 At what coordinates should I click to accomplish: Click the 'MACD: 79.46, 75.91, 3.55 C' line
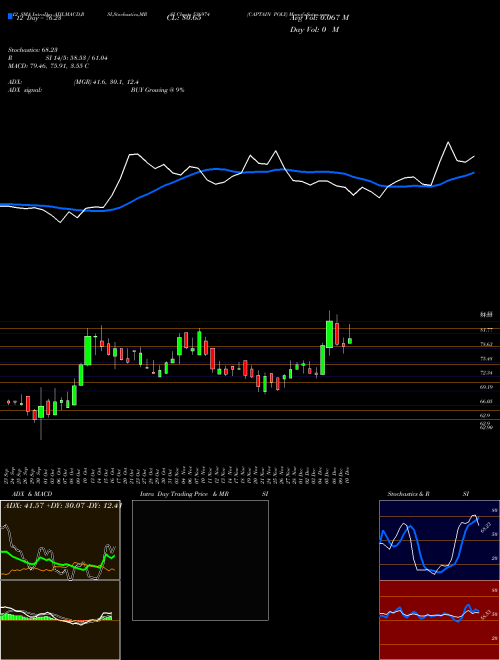coord(48,66)
